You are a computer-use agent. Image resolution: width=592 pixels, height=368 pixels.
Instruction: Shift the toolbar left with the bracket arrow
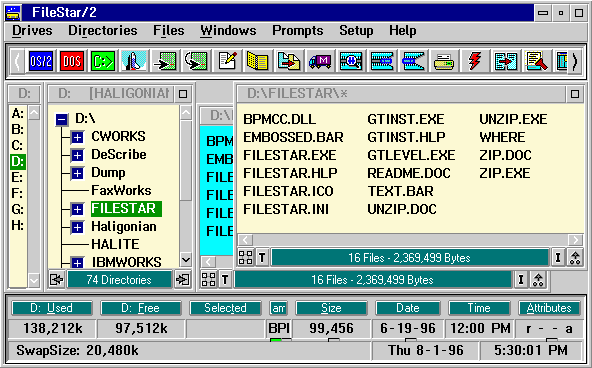(x=17, y=61)
